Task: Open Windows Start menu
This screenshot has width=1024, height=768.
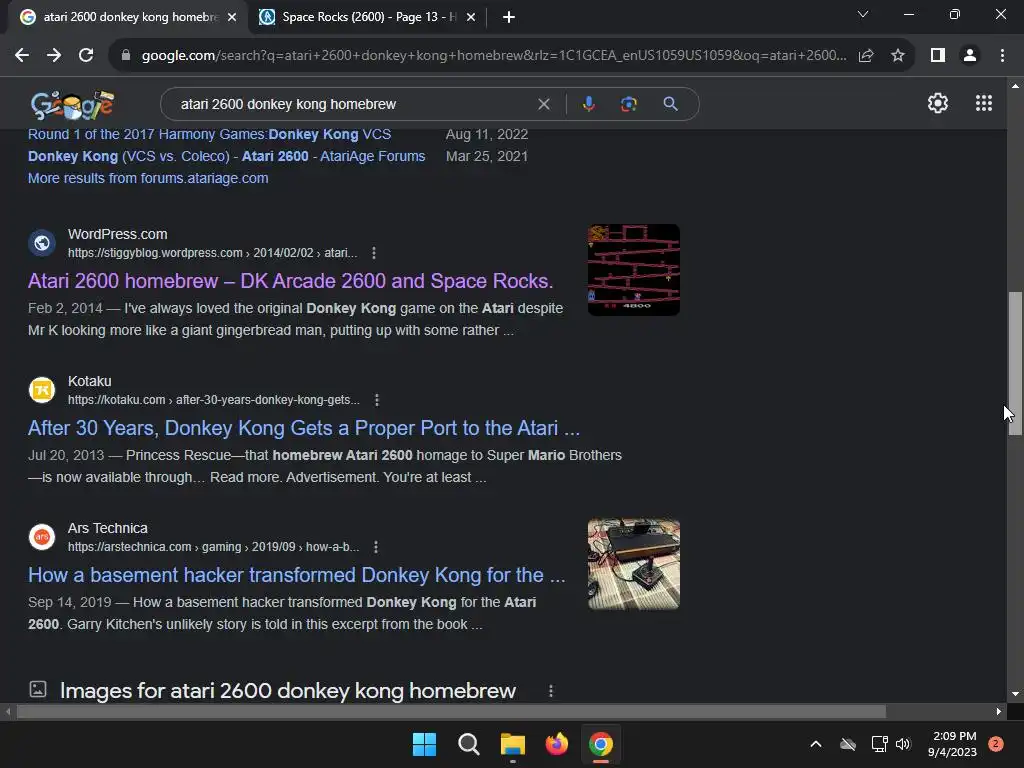Action: click(424, 744)
